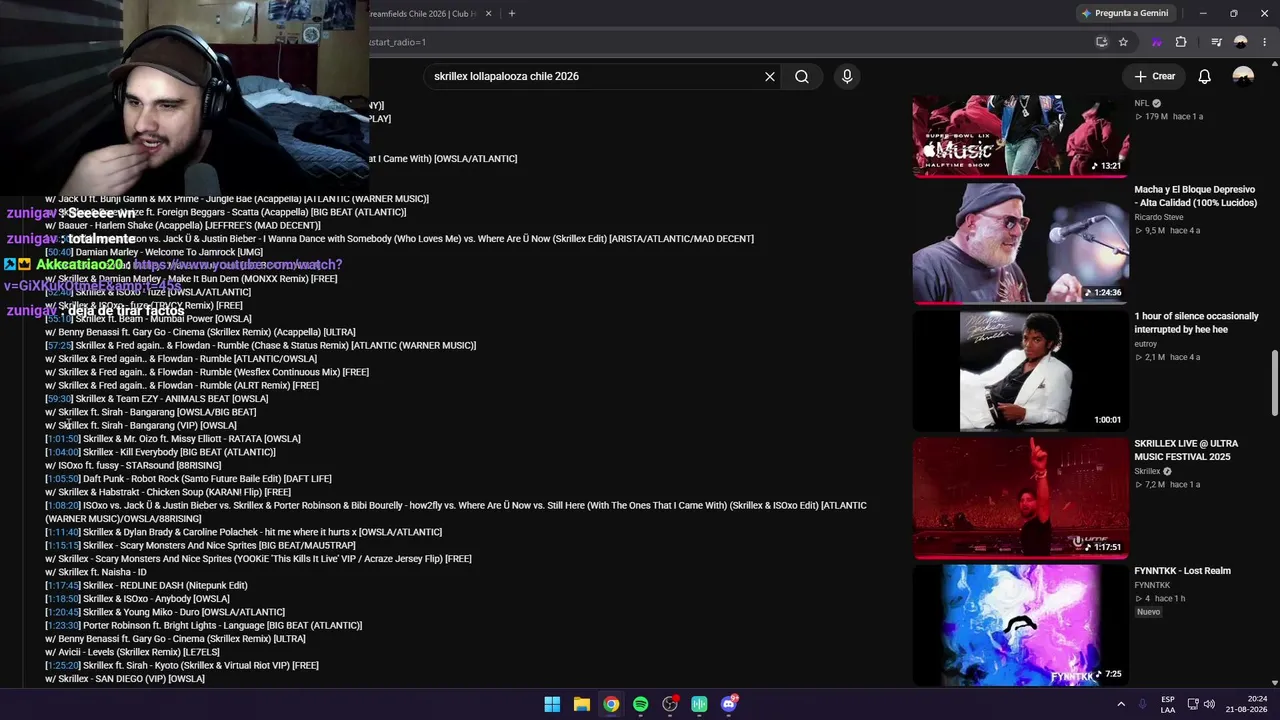Jump to timestamp 1:01:50 RATATA

pos(63,439)
